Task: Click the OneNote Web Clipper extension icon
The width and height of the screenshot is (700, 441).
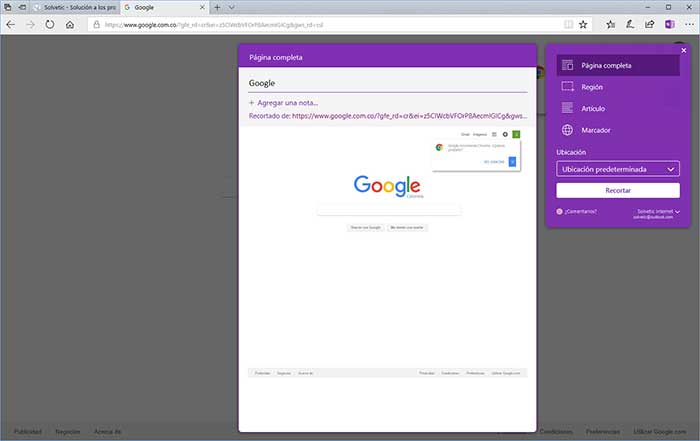Action: coord(670,25)
